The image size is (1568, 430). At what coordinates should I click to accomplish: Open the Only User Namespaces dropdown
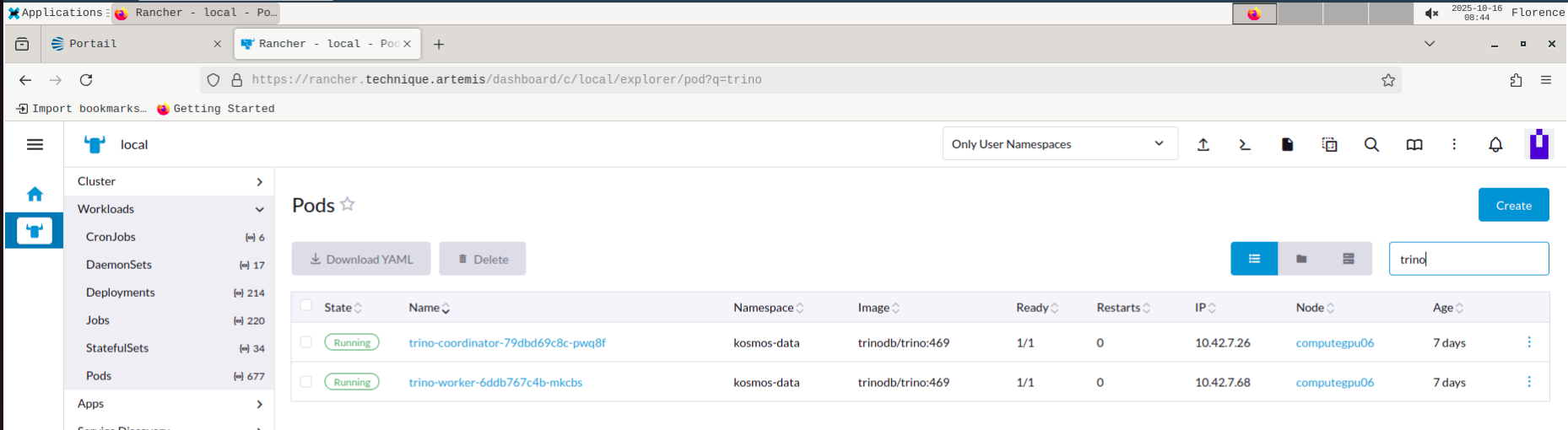pos(1059,144)
